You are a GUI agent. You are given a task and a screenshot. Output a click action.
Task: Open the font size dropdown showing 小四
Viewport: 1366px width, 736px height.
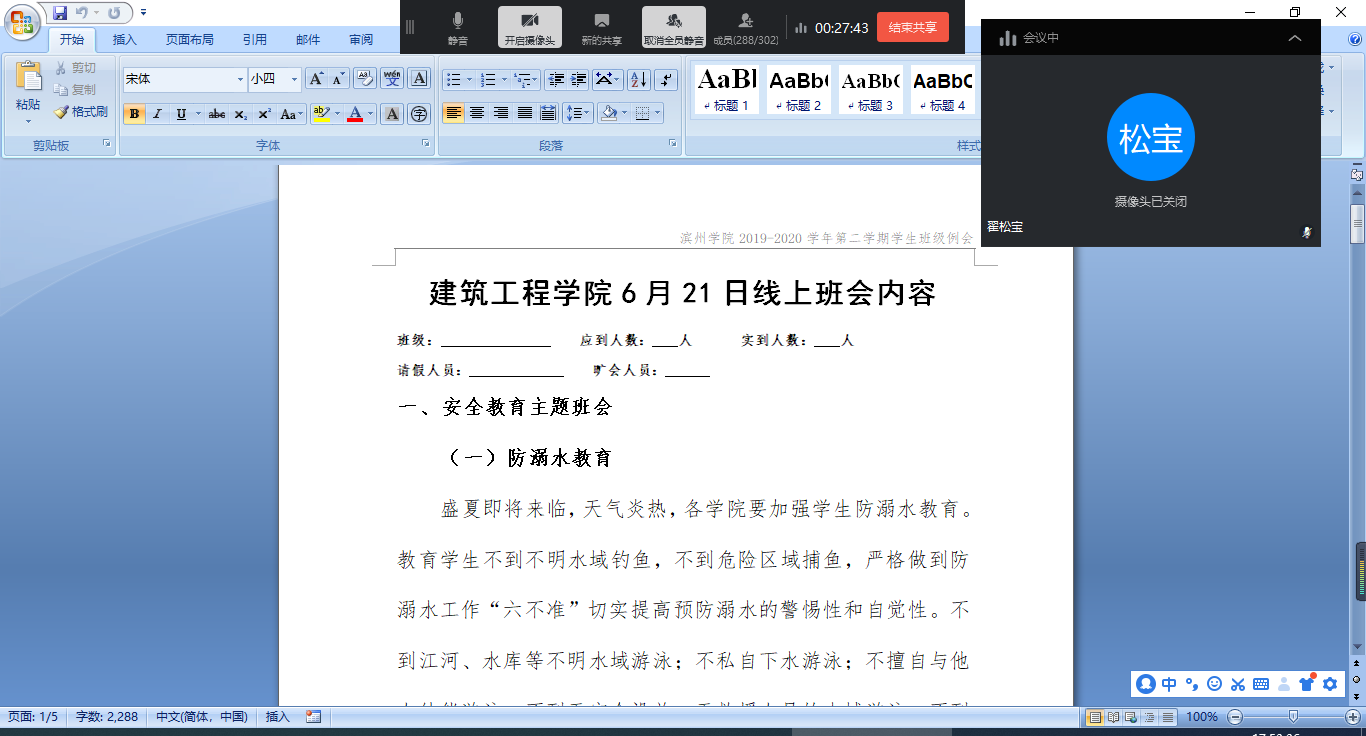pyautogui.click(x=294, y=79)
